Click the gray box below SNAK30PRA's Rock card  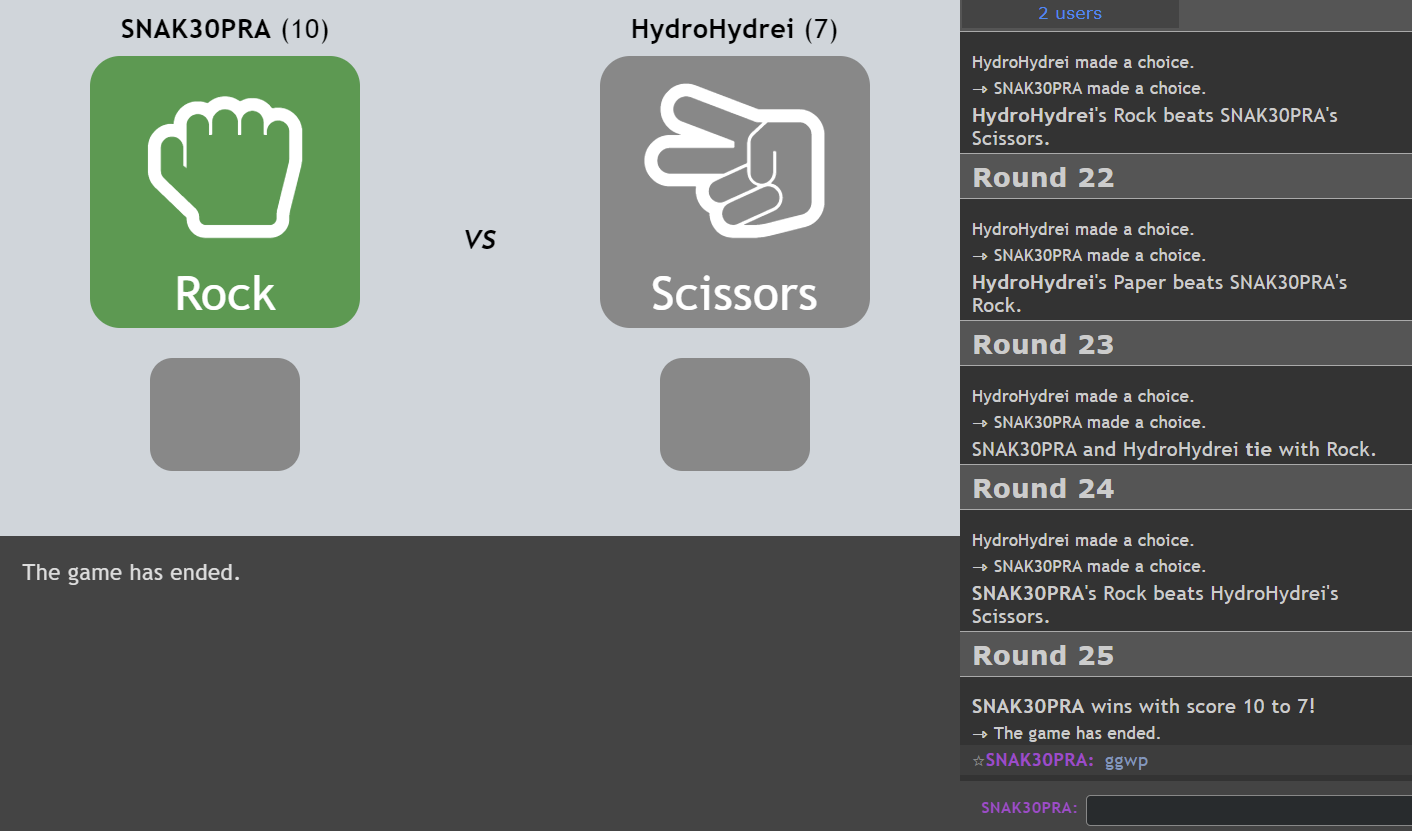click(x=225, y=414)
